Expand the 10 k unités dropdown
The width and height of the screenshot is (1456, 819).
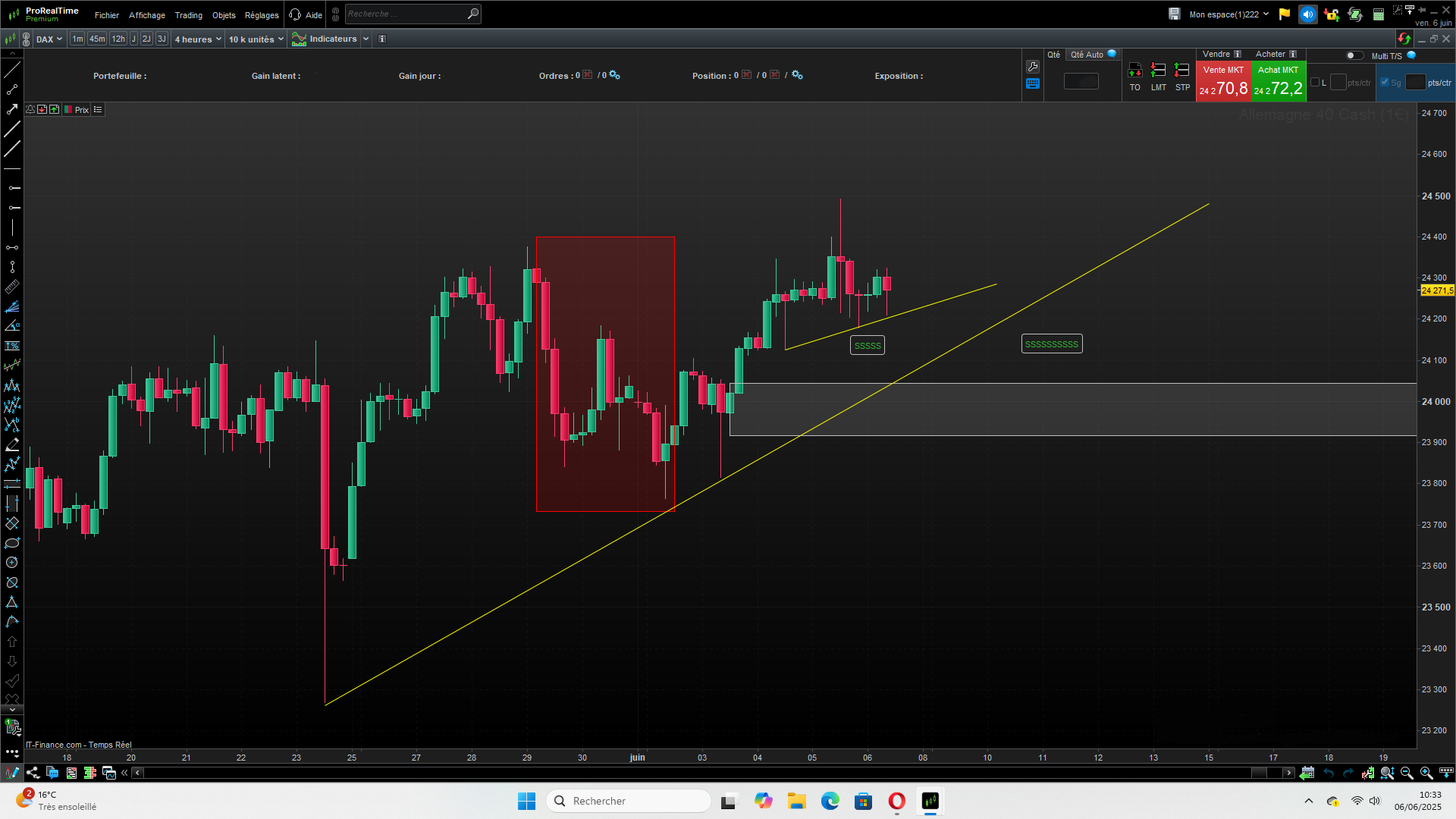click(256, 39)
